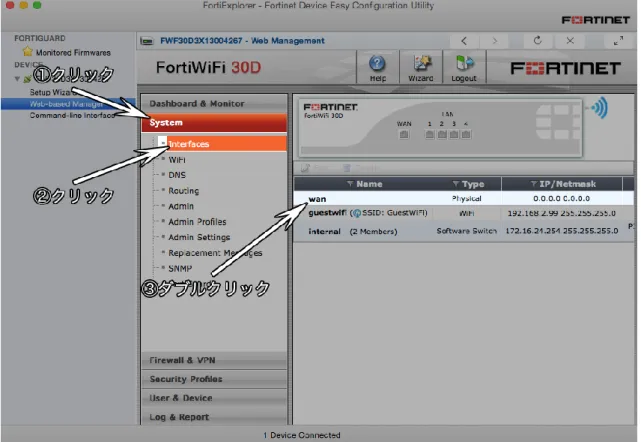Go back with the left arrow
The height and width of the screenshot is (442, 641).
464,41
